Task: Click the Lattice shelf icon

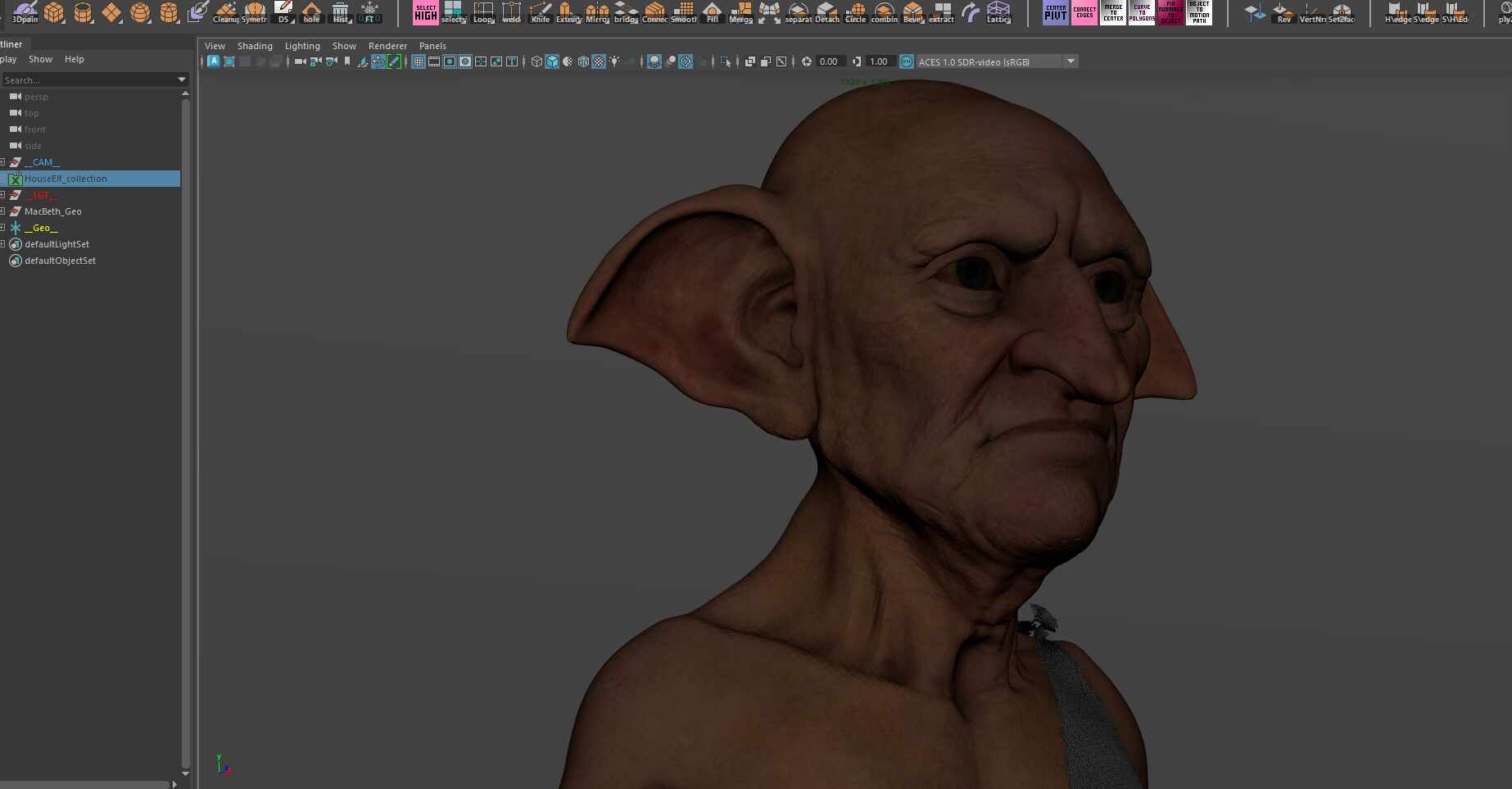Action: click(998, 12)
